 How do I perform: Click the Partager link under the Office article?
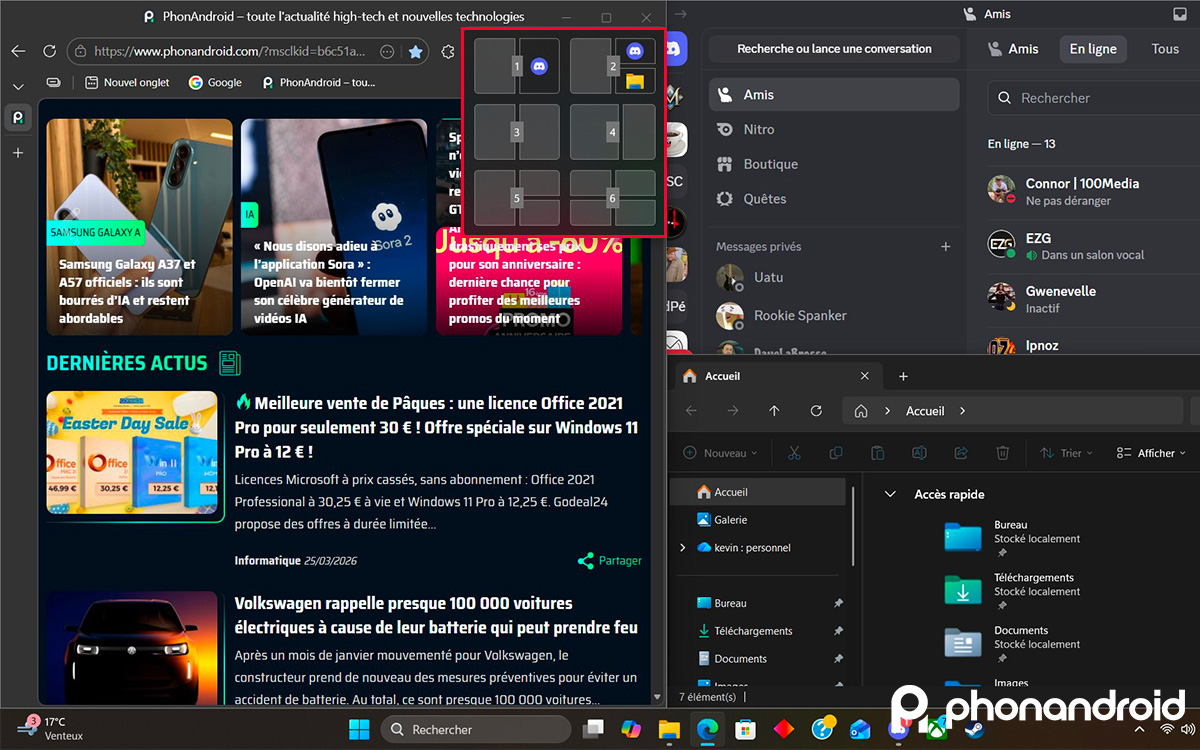click(x=609, y=560)
